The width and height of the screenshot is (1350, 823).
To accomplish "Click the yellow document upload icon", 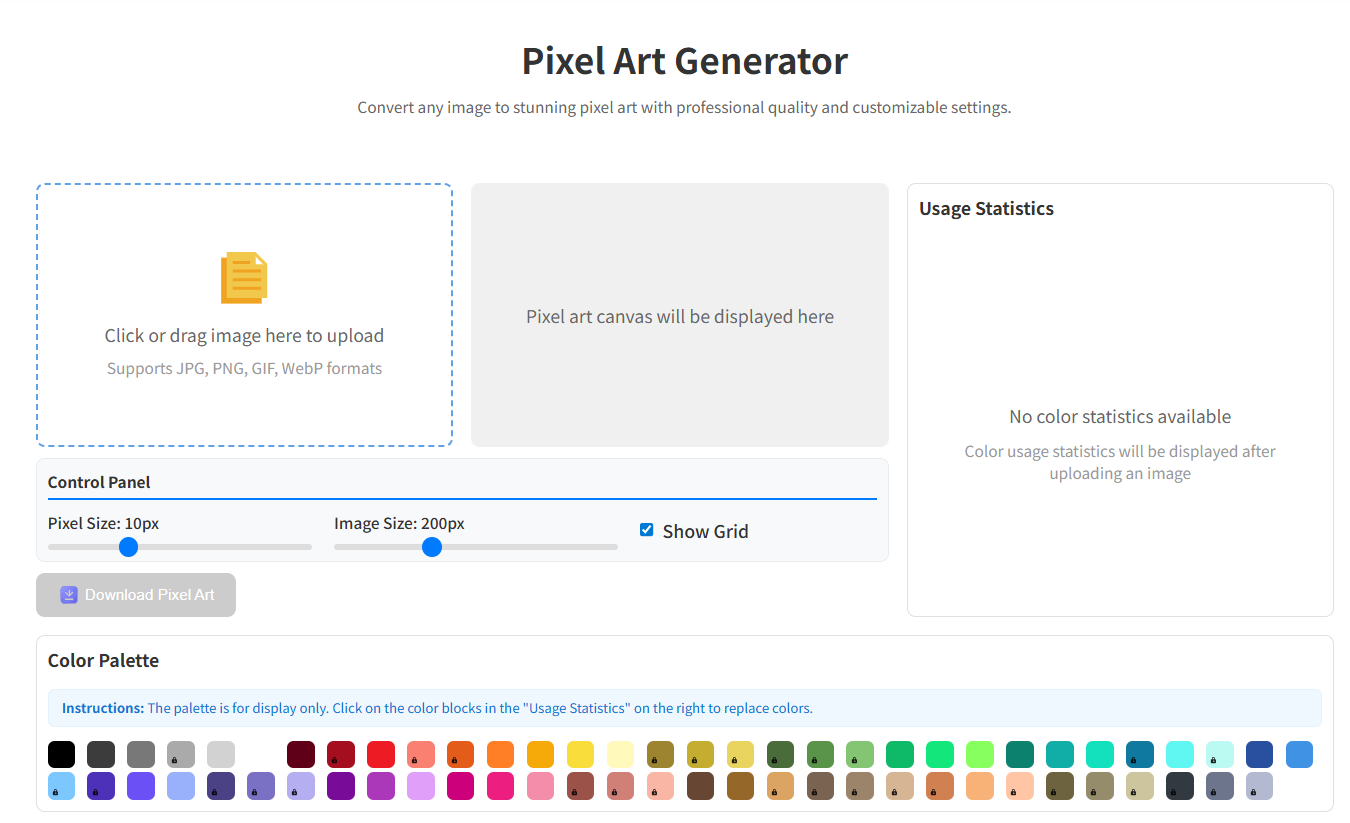I will (x=244, y=277).
